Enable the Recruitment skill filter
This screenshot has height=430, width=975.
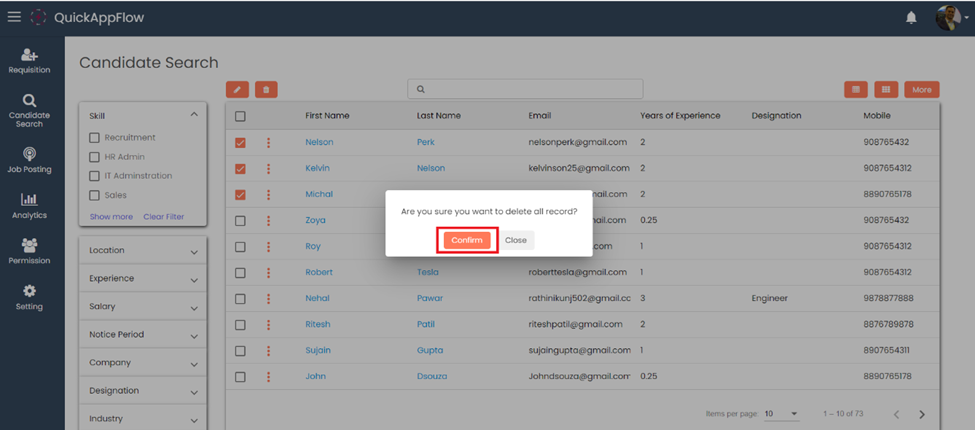coord(95,138)
